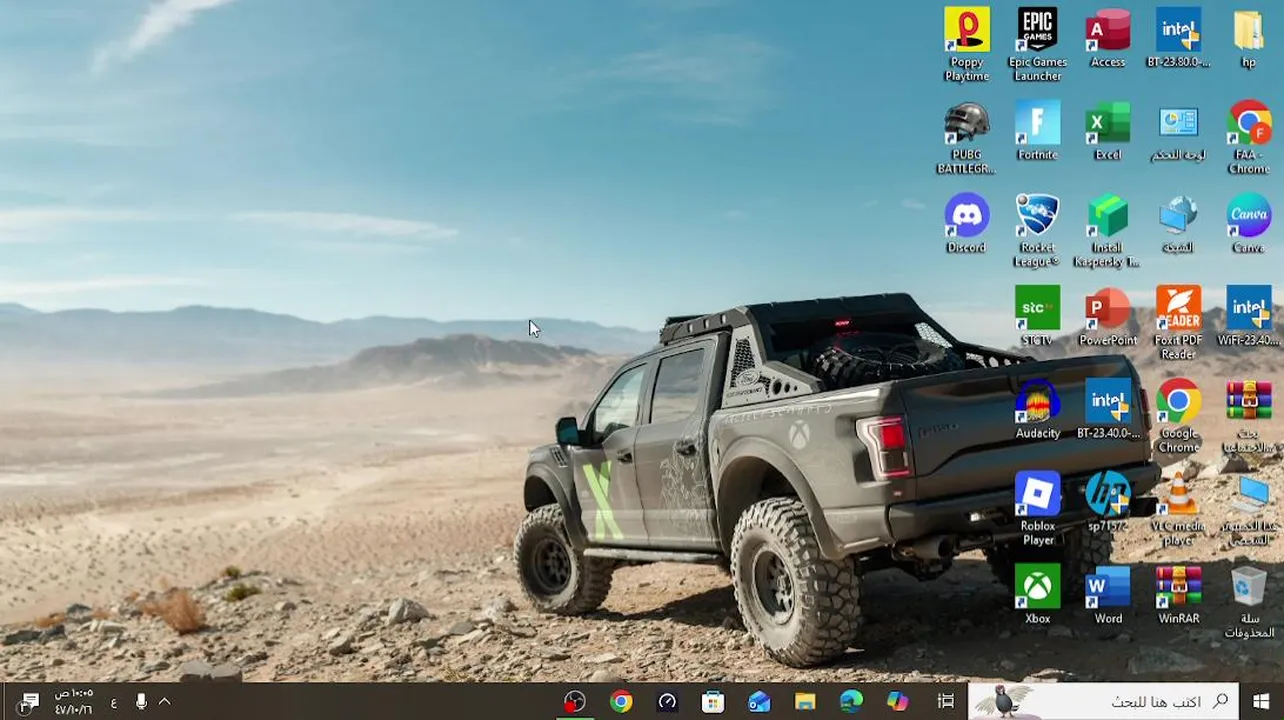Select the sp71572 HP installer icon
Image resolution: width=1284 pixels, height=720 pixels.
coord(1108,502)
